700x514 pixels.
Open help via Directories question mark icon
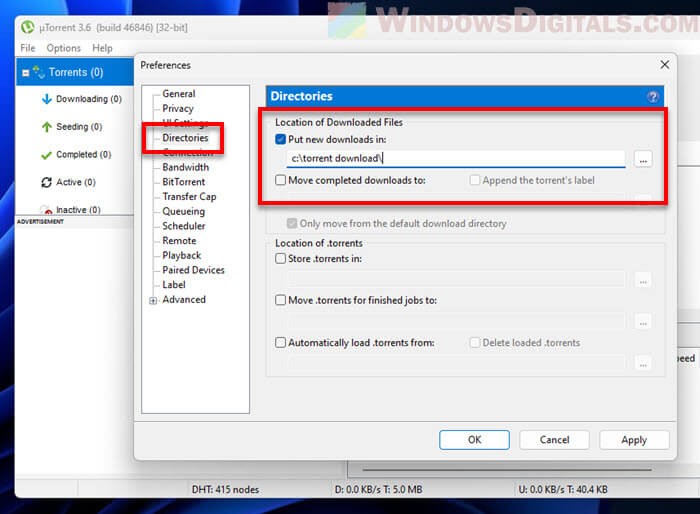(653, 96)
